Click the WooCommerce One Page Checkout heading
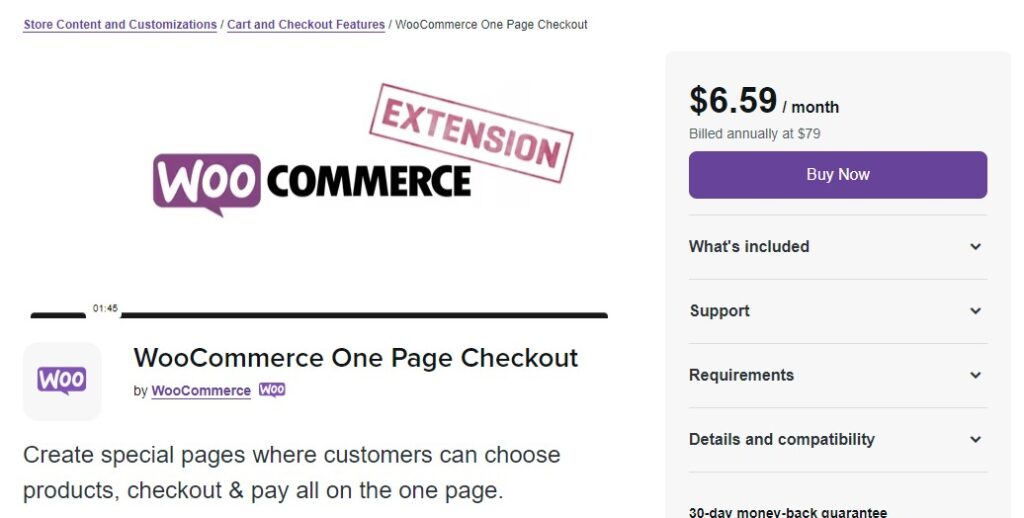Image resolution: width=1024 pixels, height=518 pixels. [356, 358]
